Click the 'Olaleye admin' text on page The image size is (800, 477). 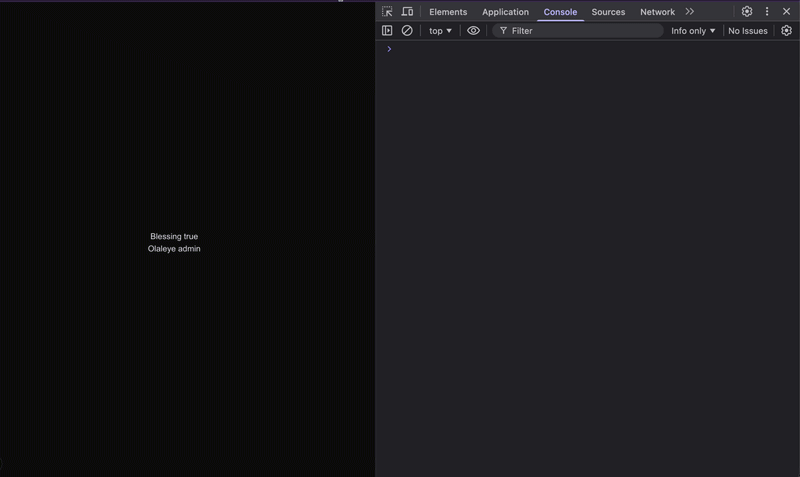point(174,248)
